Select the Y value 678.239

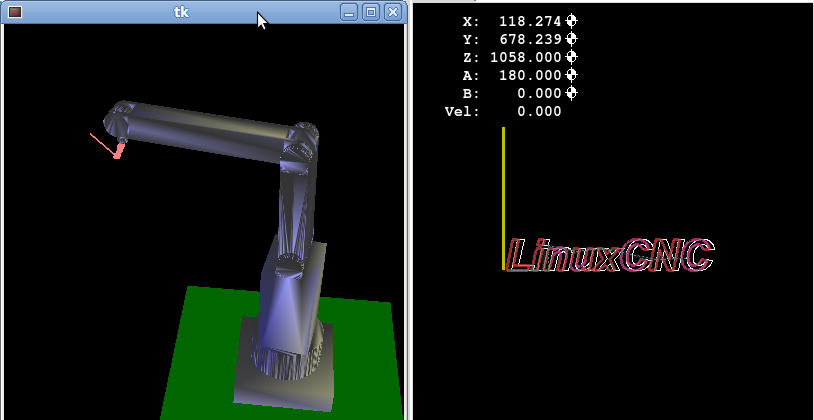tap(530, 39)
